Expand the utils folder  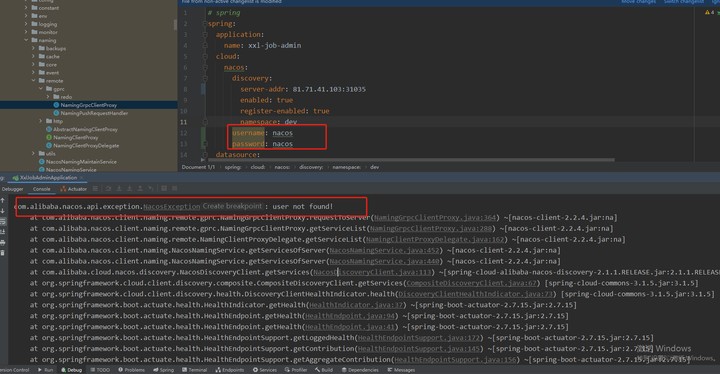tap(34, 153)
